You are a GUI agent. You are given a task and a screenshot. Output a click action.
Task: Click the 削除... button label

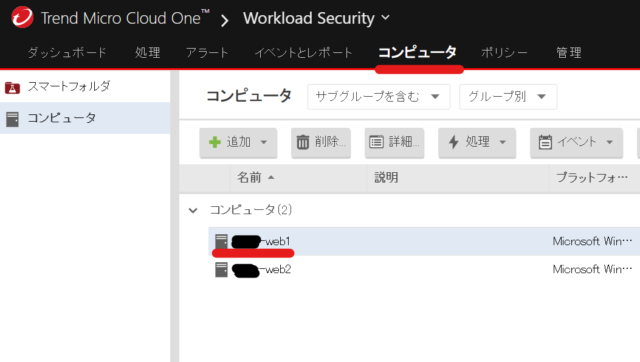pyautogui.click(x=330, y=142)
